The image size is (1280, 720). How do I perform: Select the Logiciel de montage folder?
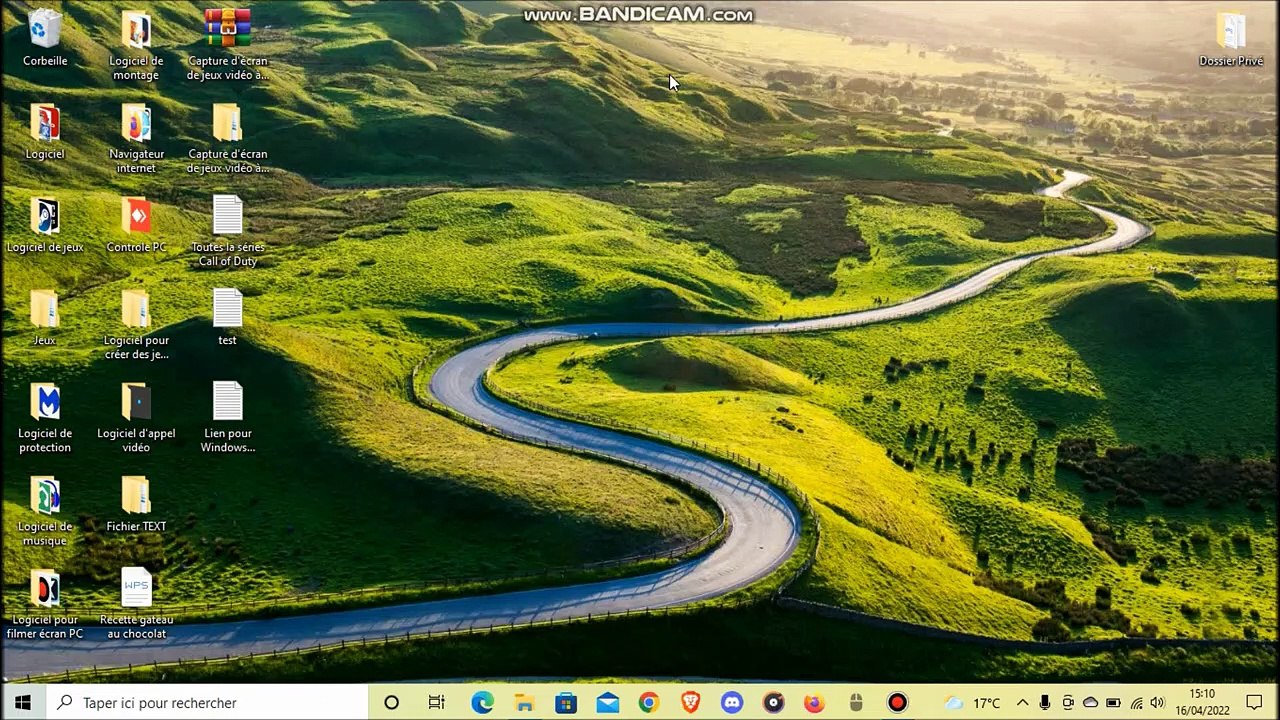pos(136,45)
